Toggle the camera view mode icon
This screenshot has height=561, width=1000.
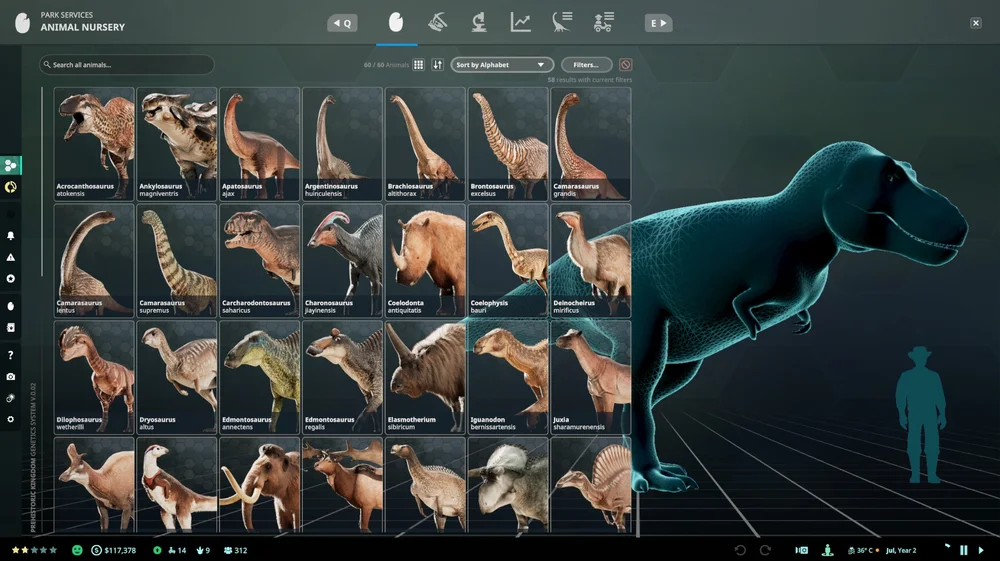coord(802,550)
